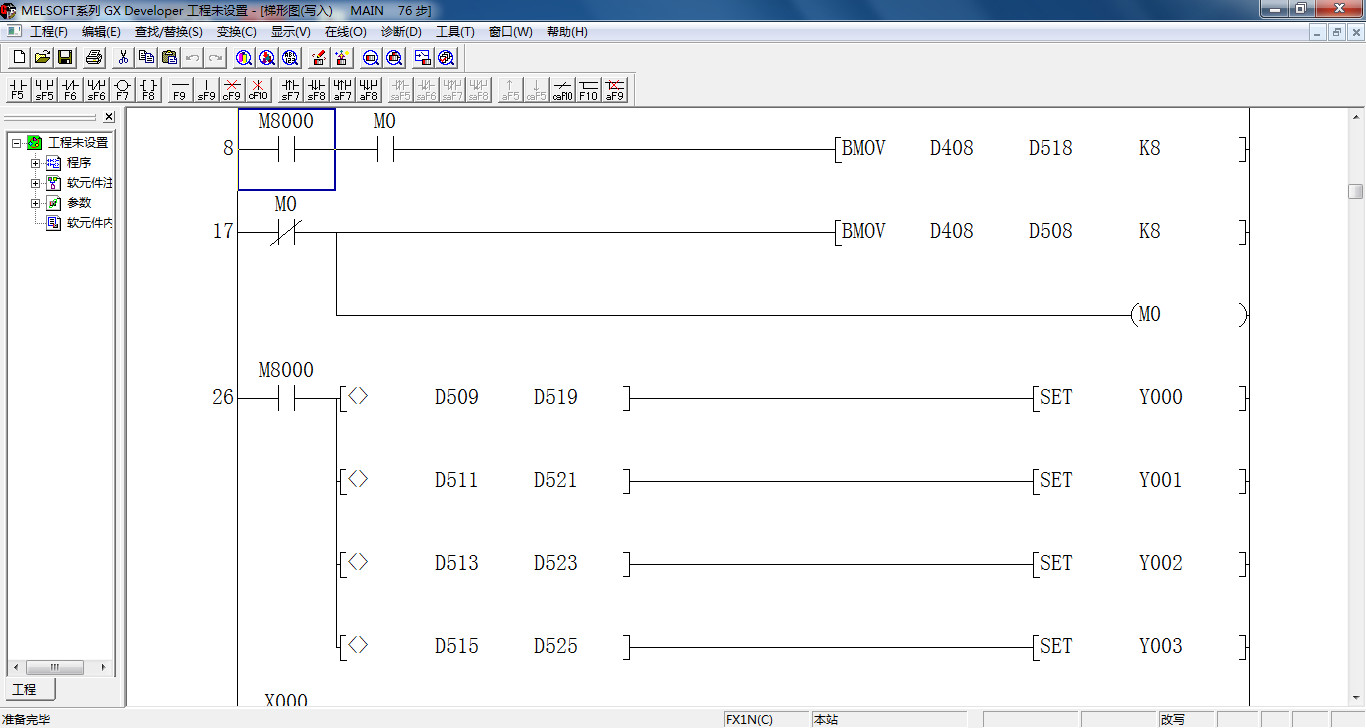1366x728 pixels.
Task: Open the 变换(C) menu
Action: point(236,32)
